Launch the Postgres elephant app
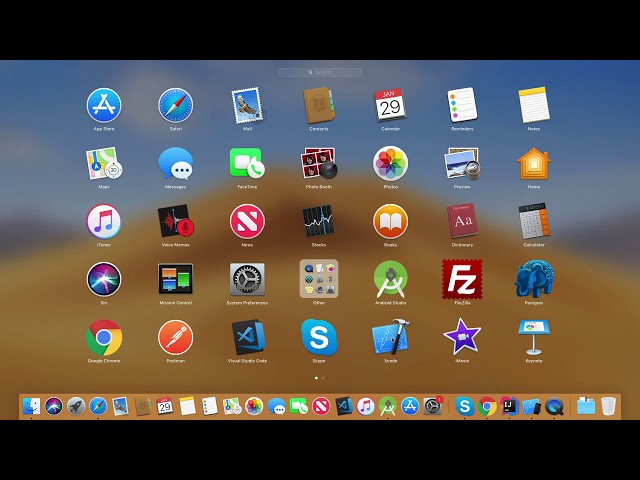Screen dimensions: 640x480 (x=533, y=279)
